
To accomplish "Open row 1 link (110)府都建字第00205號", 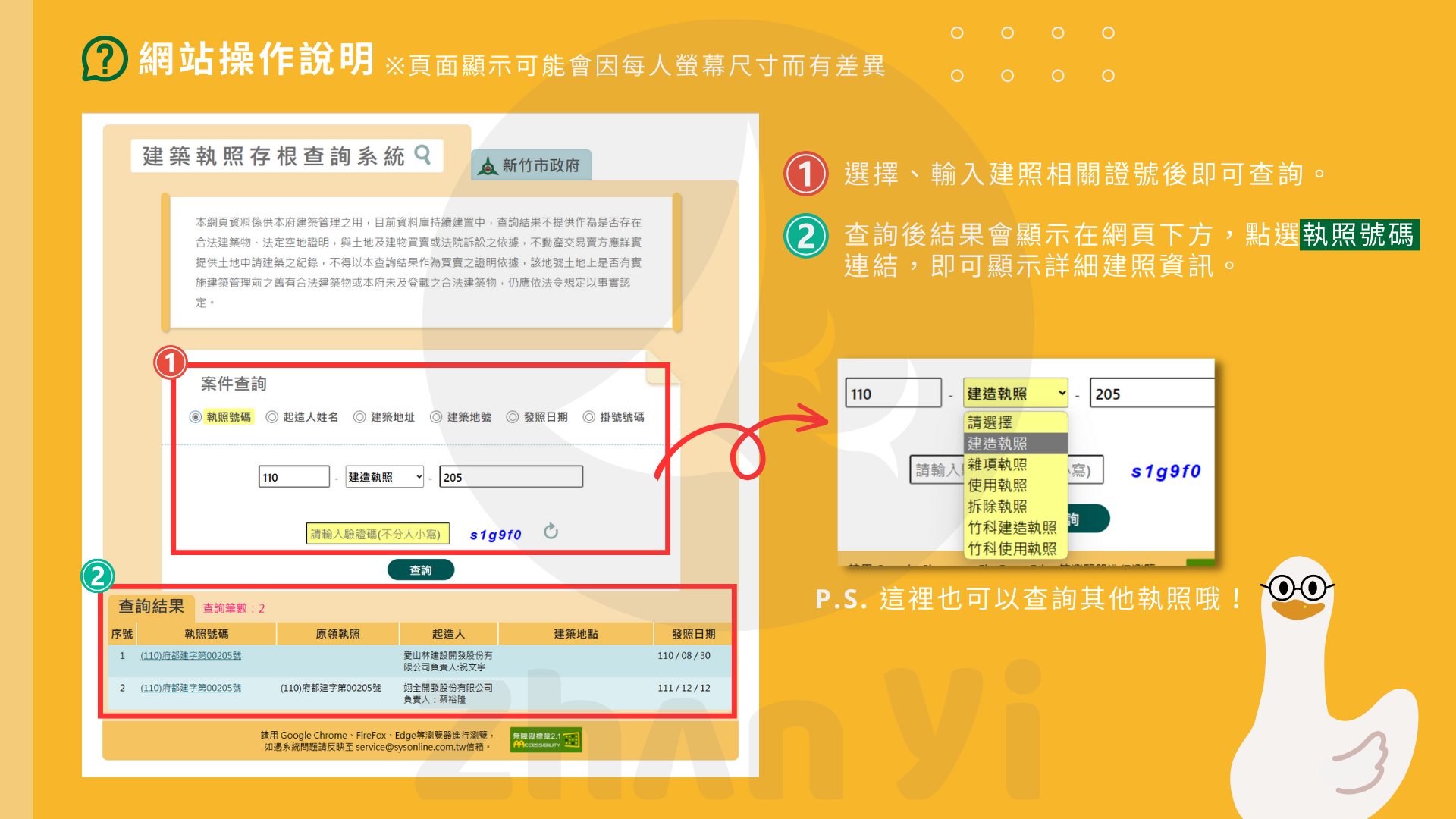I will coord(191,656).
